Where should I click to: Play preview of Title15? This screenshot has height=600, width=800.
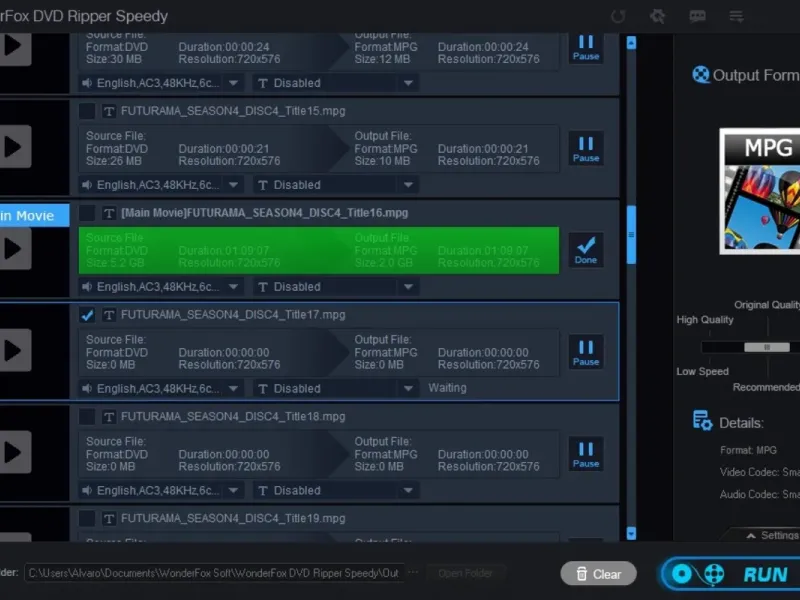tap(14, 147)
